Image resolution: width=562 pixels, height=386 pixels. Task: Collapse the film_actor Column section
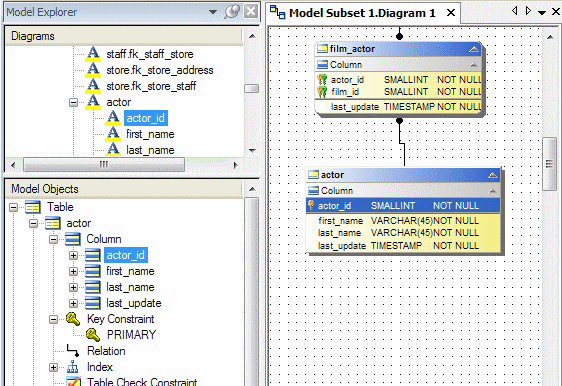coord(473,65)
